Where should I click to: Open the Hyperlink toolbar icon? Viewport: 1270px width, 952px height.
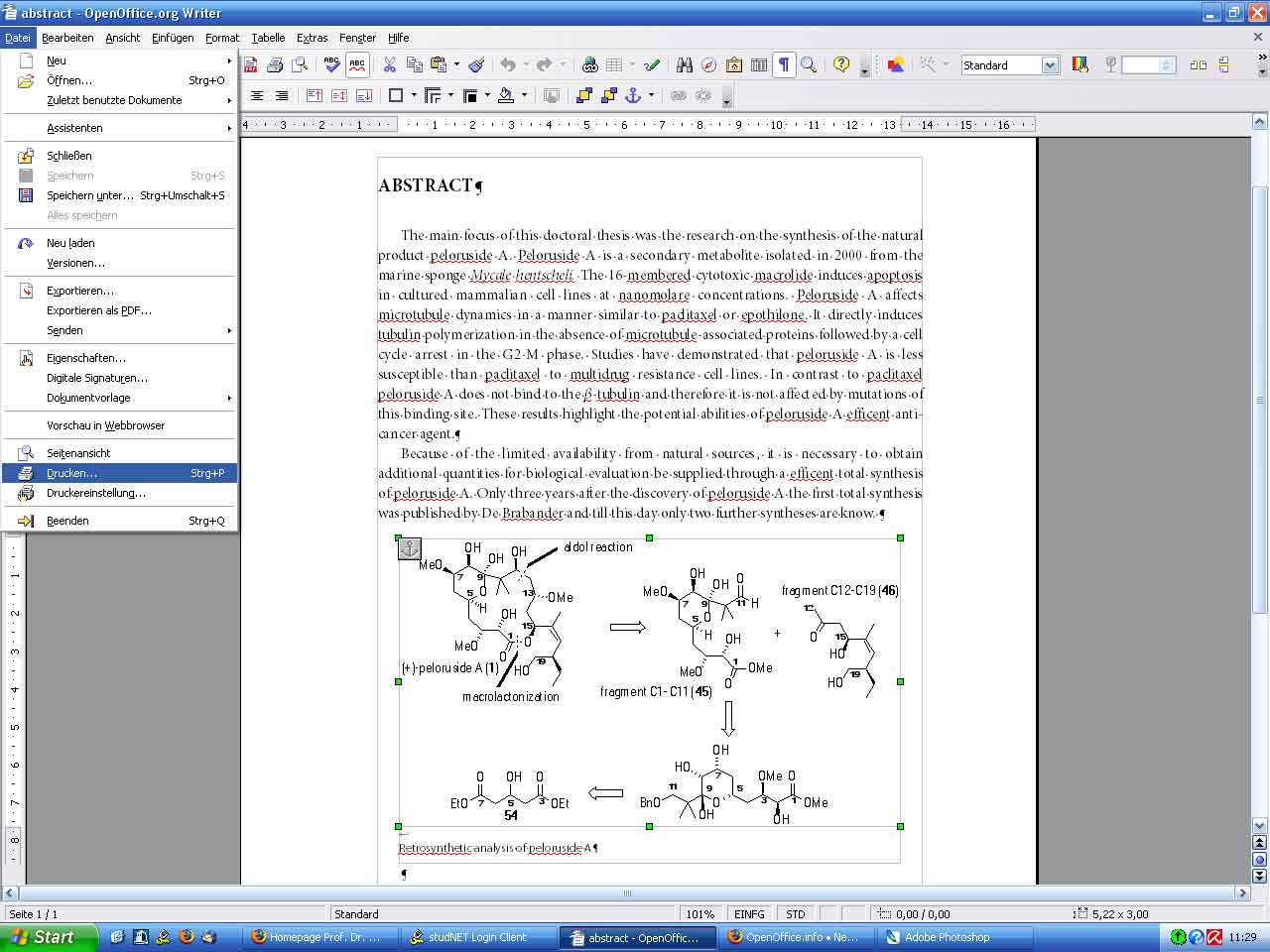589,64
